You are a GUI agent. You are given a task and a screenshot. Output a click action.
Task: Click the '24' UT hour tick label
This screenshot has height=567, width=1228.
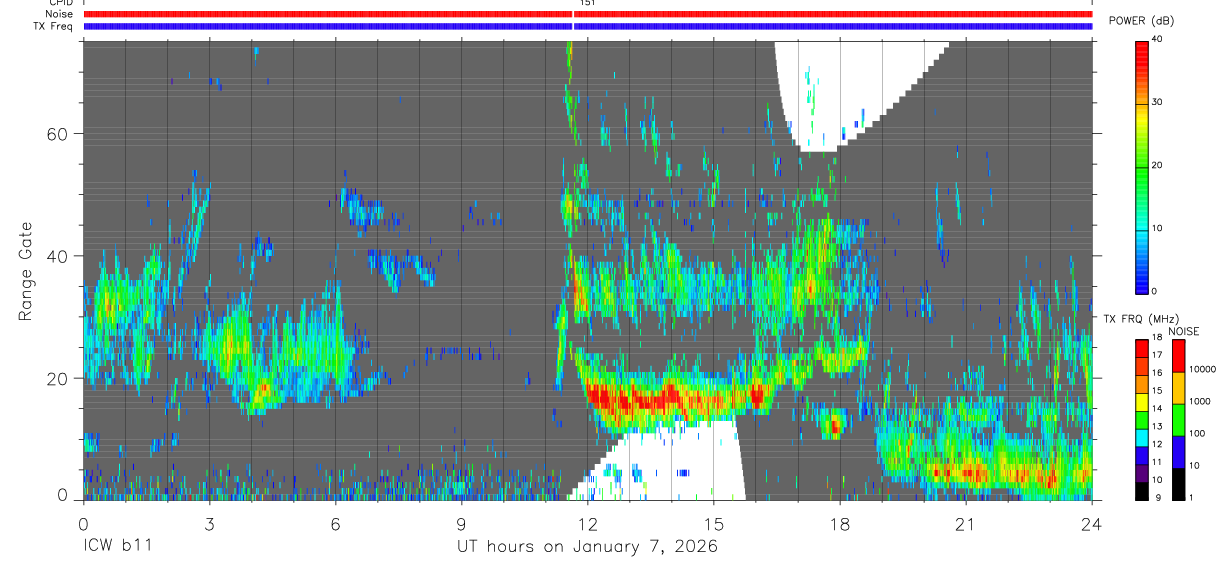[x=1092, y=523]
